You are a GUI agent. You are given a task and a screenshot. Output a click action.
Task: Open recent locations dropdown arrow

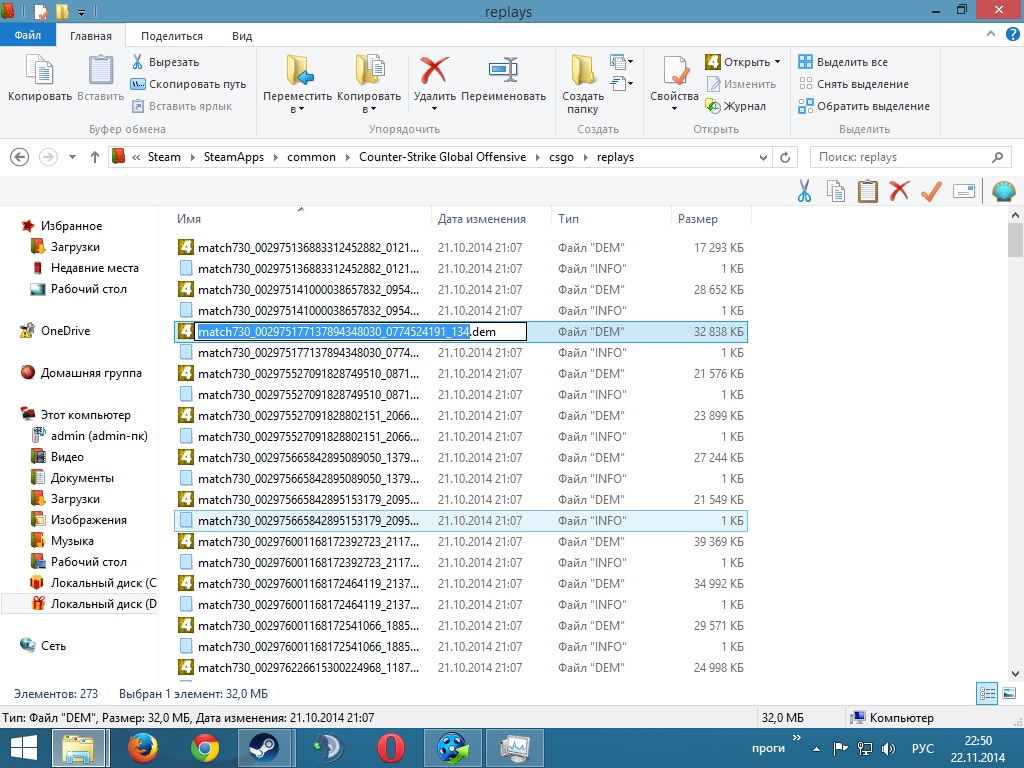click(72, 157)
